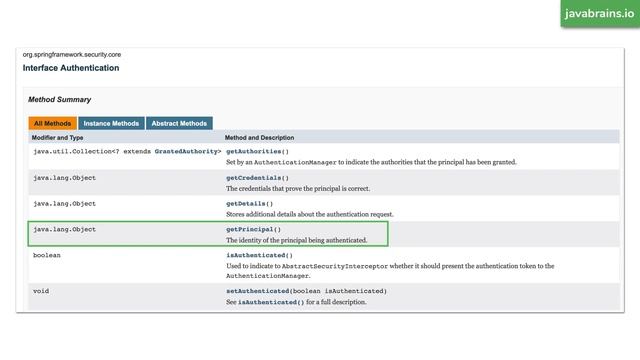Click the 'void' return type cell
The height and width of the screenshot is (360, 640).
click(41, 291)
